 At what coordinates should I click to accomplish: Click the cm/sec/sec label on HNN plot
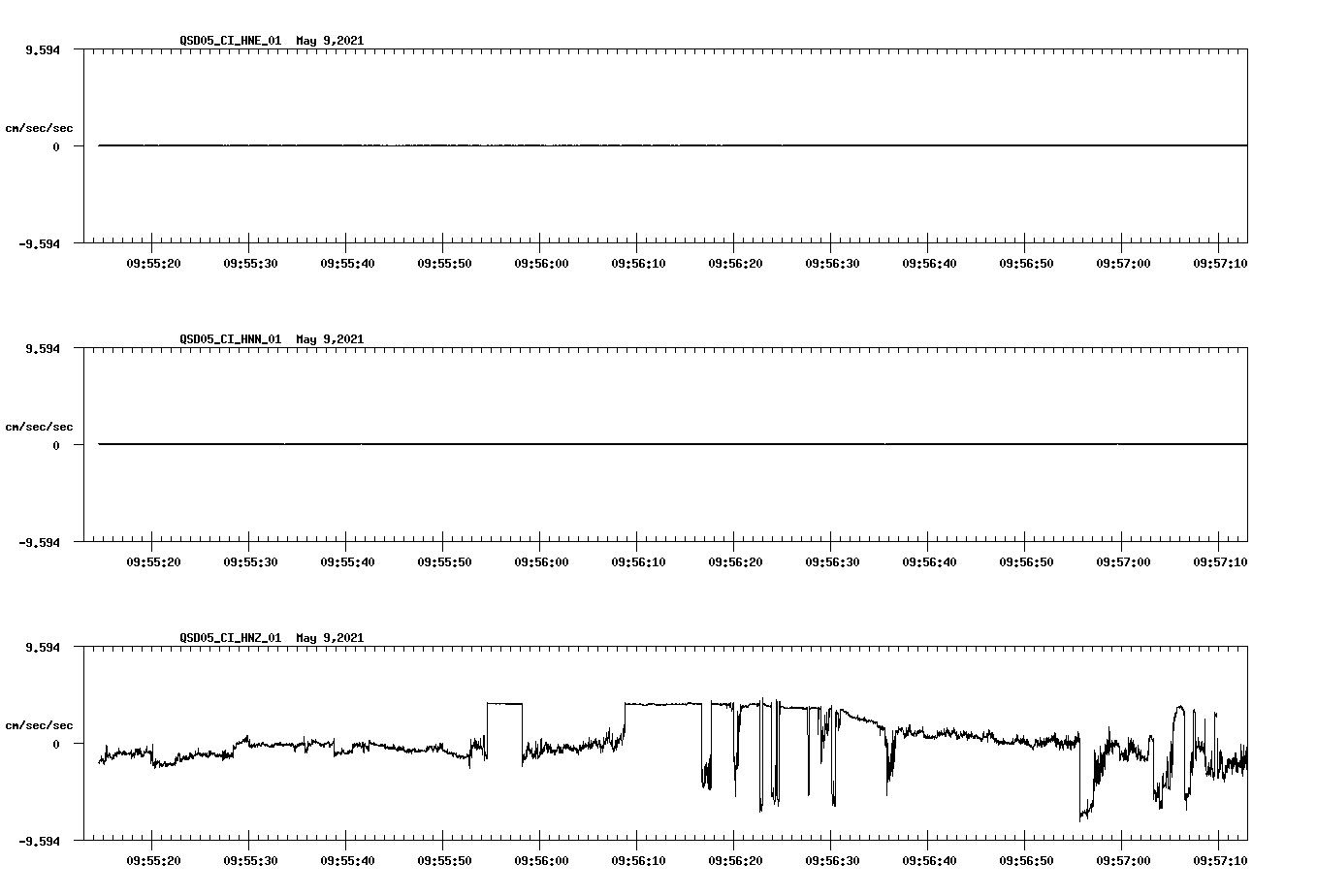pyautogui.click(x=40, y=426)
